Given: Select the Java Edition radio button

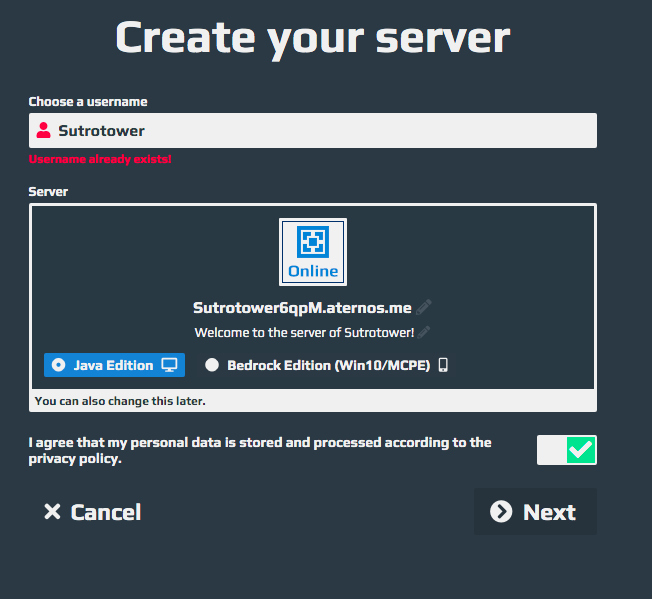Looking at the screenshot, I should coord(58,365).
